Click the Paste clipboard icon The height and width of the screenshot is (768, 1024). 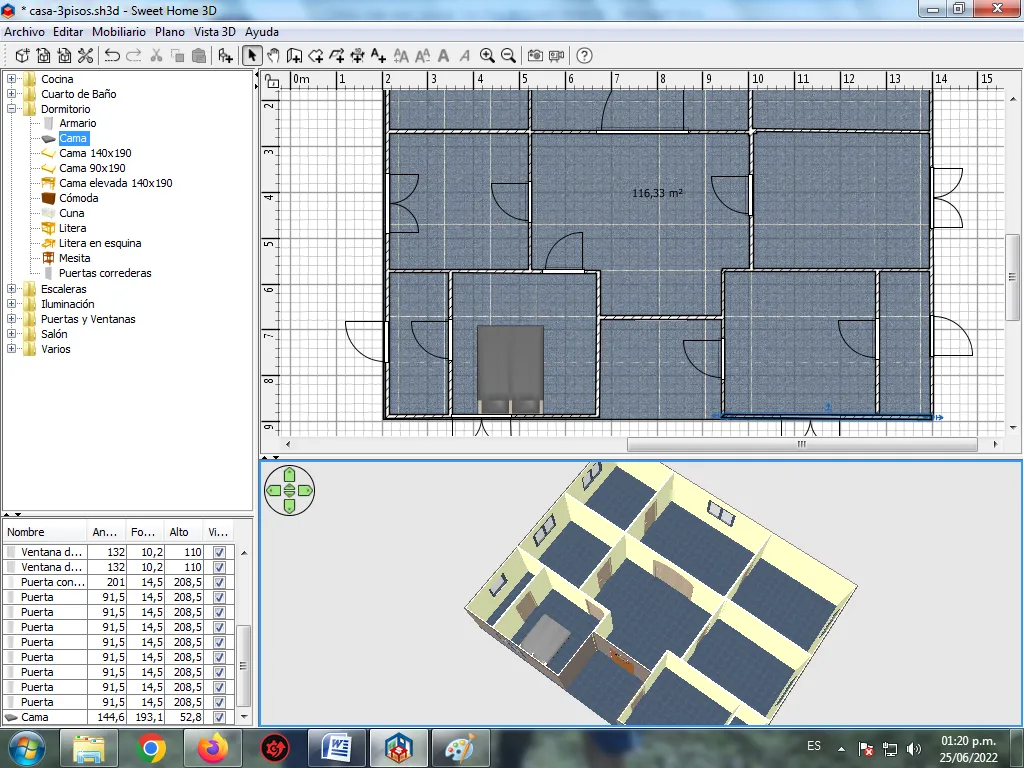click(199, 56)
